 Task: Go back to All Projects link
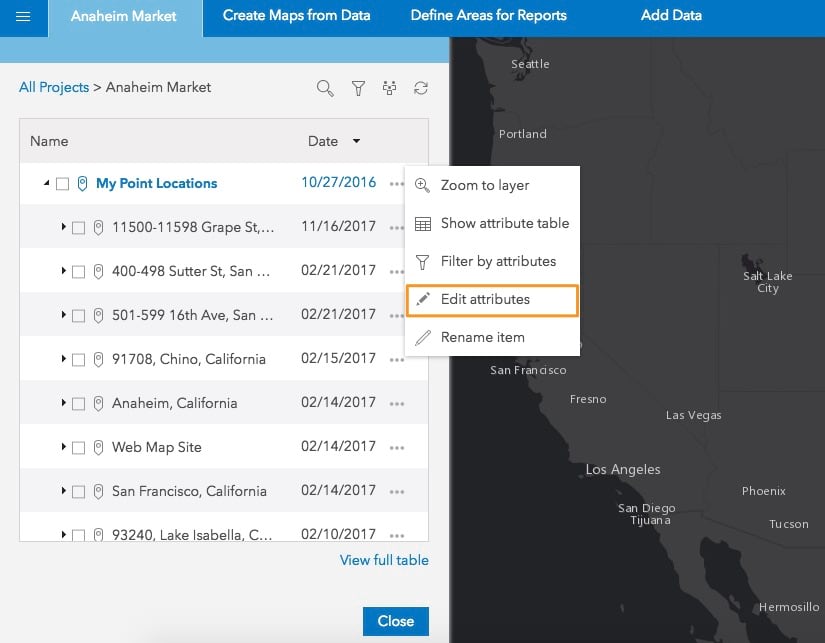pyautogui.click(x=54, y=88)
